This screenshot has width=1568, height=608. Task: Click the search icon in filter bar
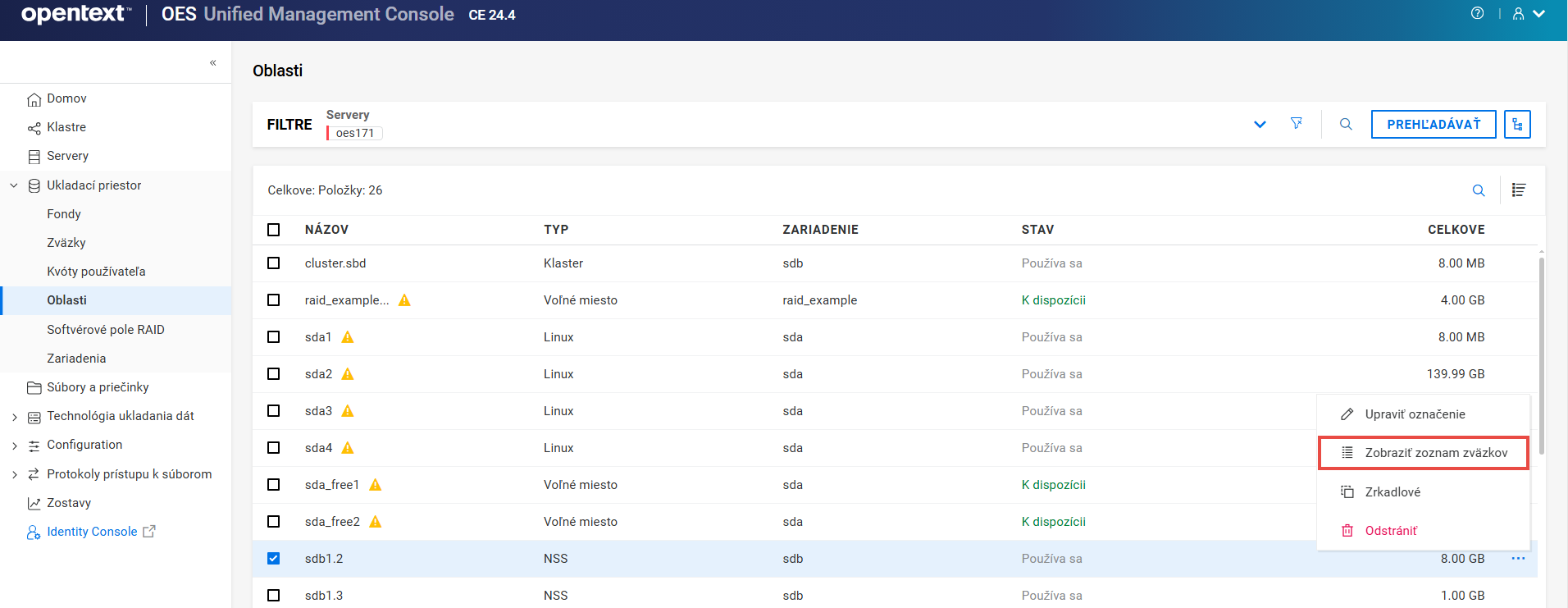(x=1346, y=125)
